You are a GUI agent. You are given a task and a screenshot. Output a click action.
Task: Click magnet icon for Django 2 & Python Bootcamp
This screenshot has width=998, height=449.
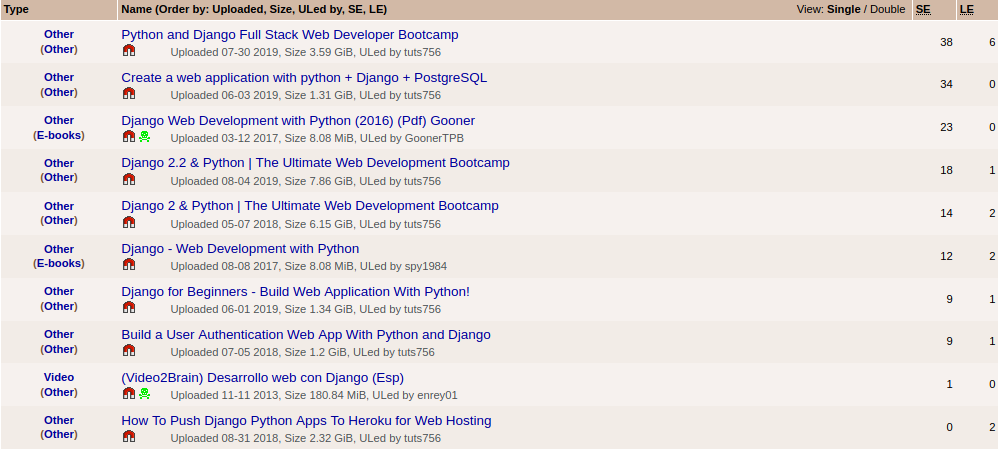click(129, 222)
